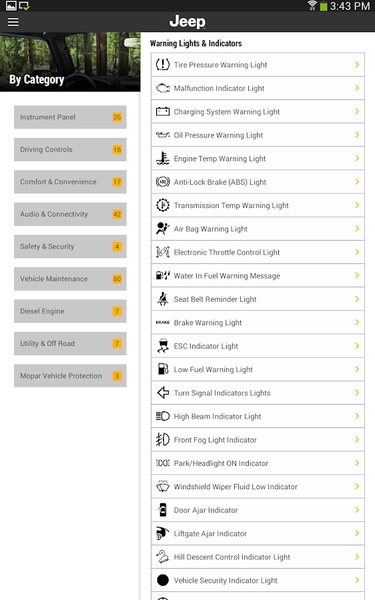
Task: Open the hamburger menu icon
Action: click(x=13, y=22)
